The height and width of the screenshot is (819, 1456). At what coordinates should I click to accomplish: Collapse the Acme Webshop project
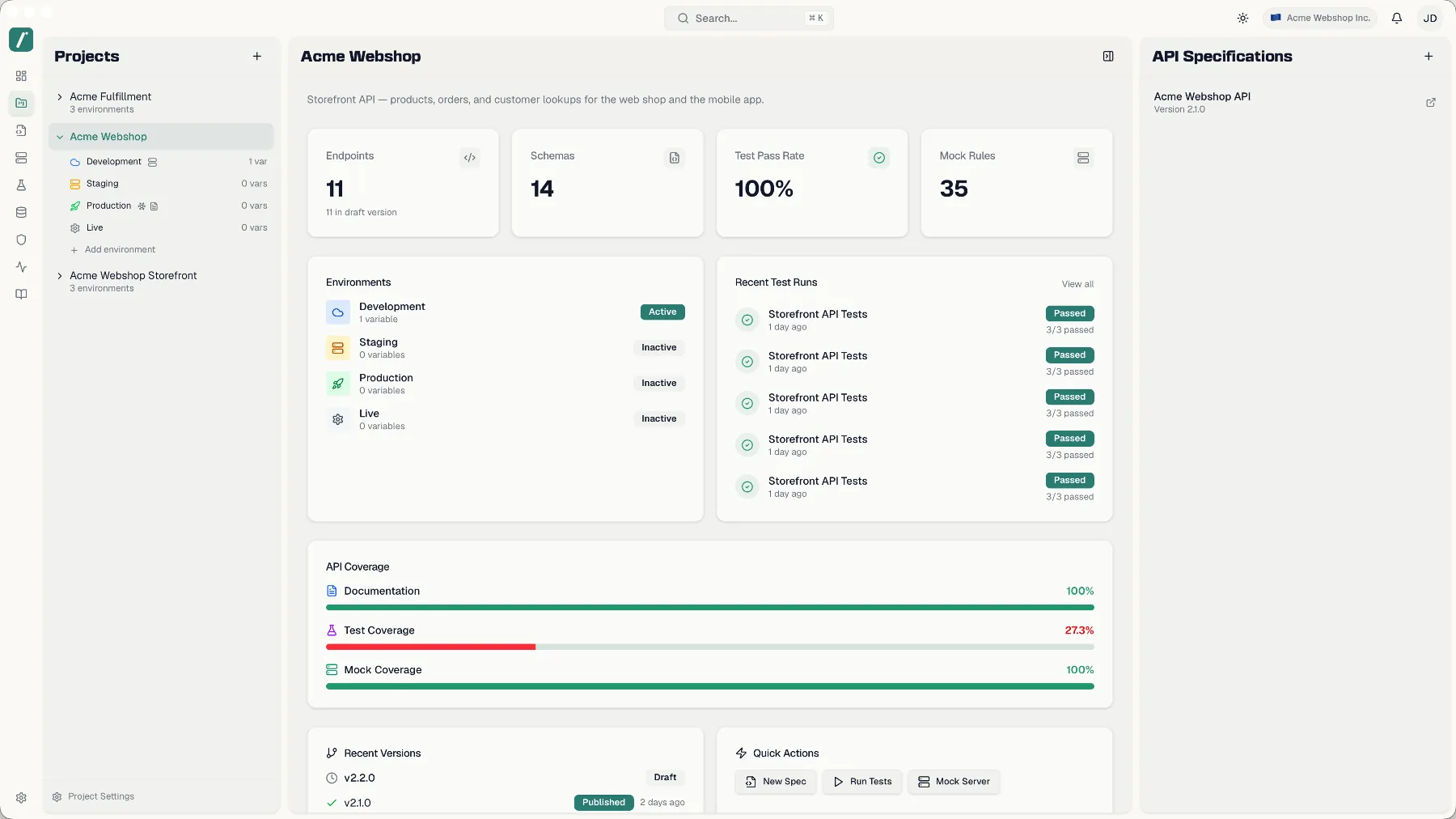(x=60, y=137)
